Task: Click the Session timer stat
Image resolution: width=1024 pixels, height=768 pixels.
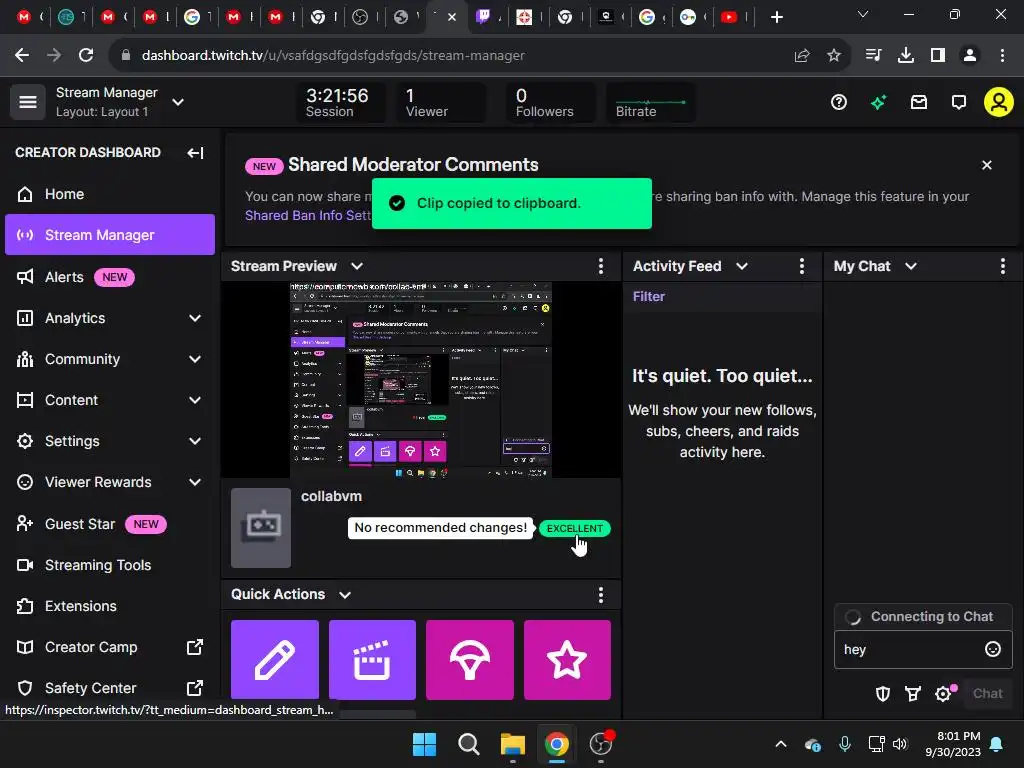Action: coord(340,103)
